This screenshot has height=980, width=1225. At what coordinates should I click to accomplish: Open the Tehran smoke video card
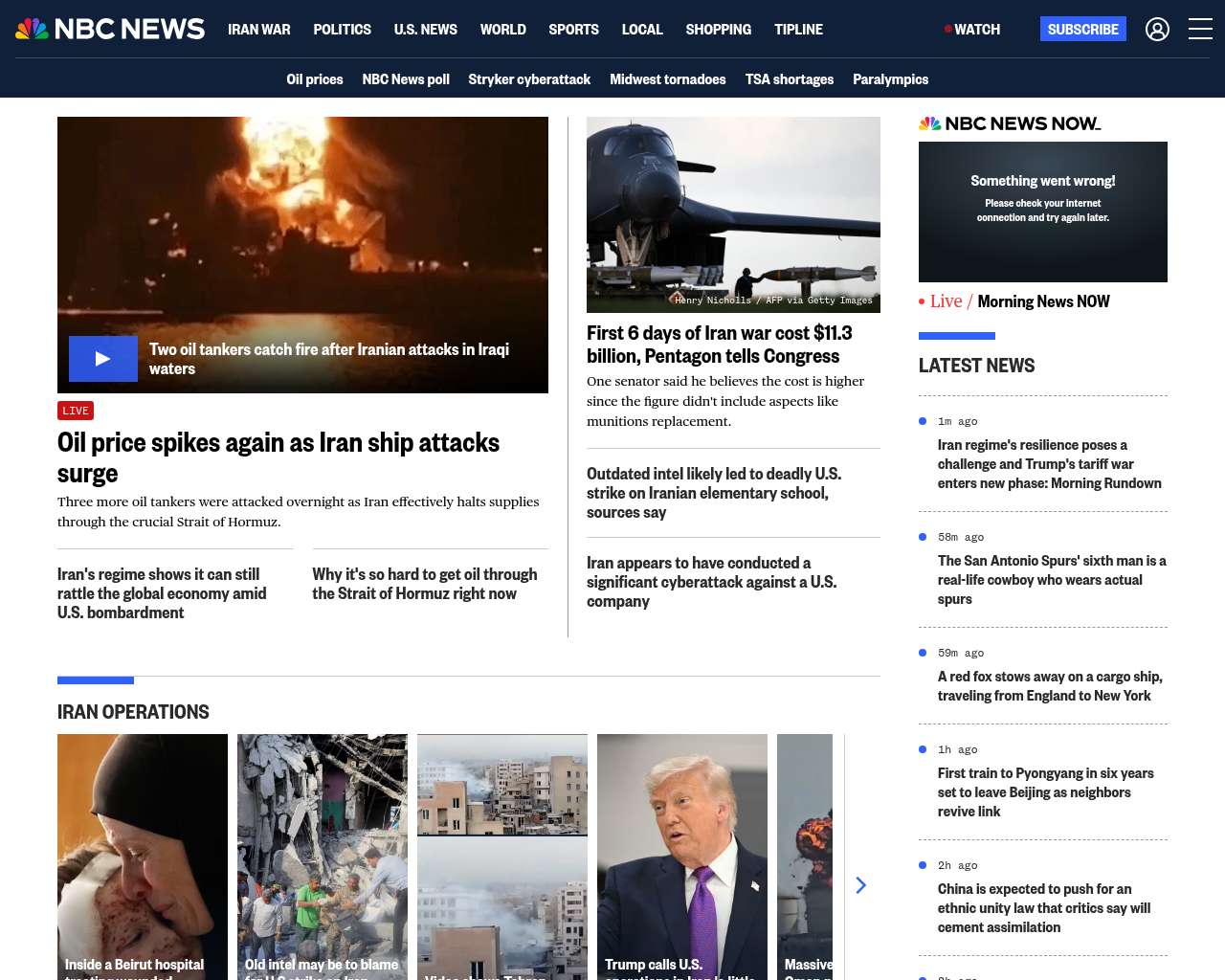coord(502,857)
